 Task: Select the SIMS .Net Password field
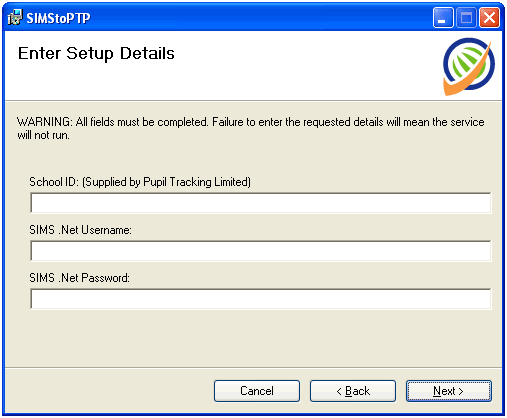click(261, 299)
